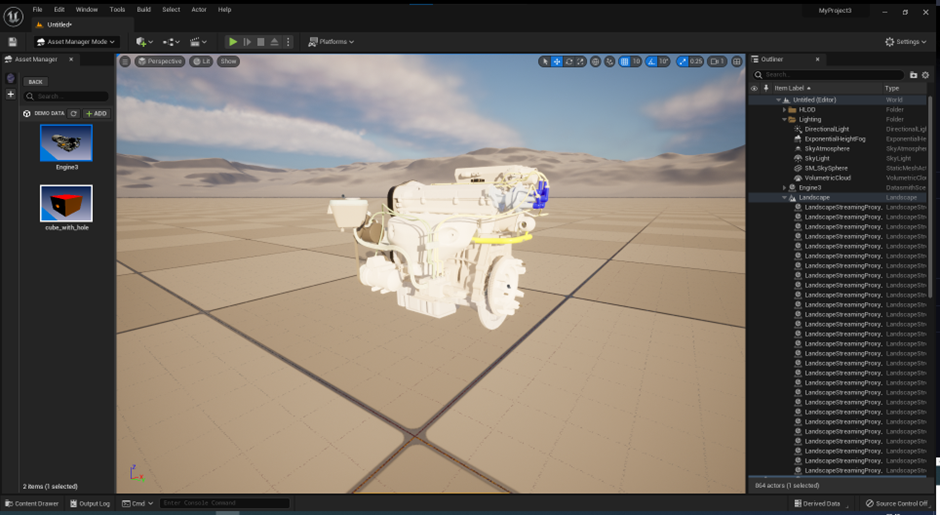The width and height of the screenshot is (940, 515).
Task: Toggle rotation snapping angle icon
Action: pos(653,61)
